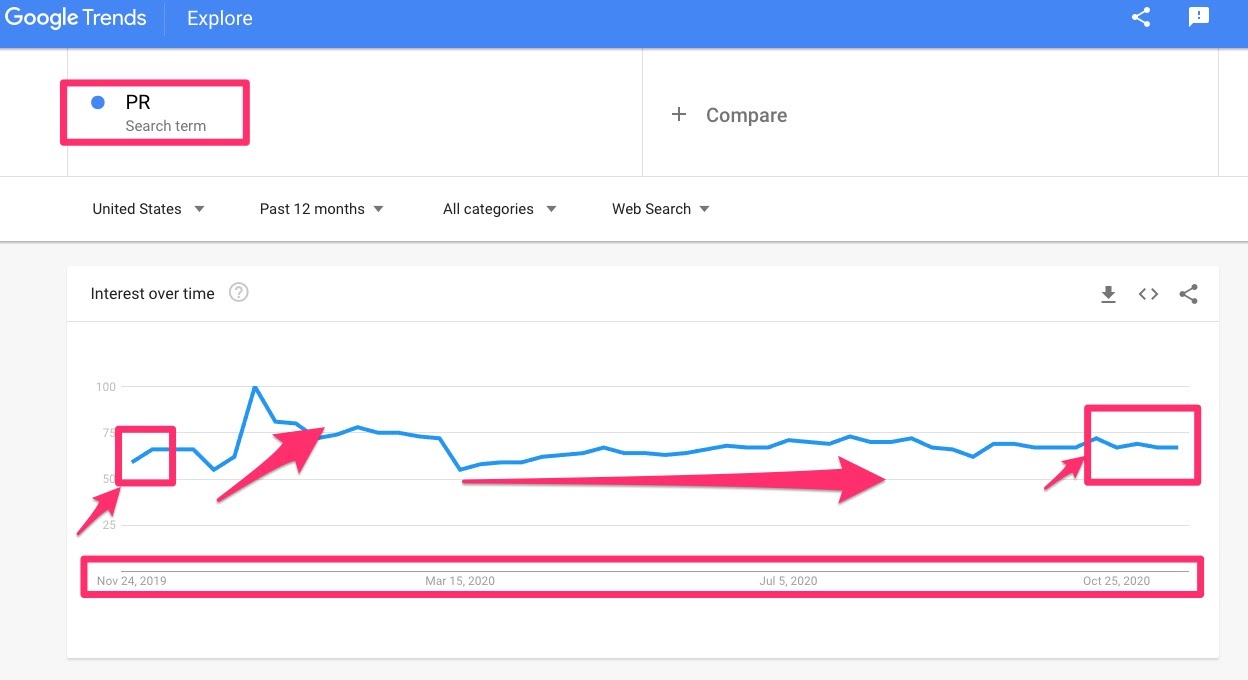1248x680 pixels.
Task: Click the Nov 24, 2019 axis label
Action: tap(132, 581)
